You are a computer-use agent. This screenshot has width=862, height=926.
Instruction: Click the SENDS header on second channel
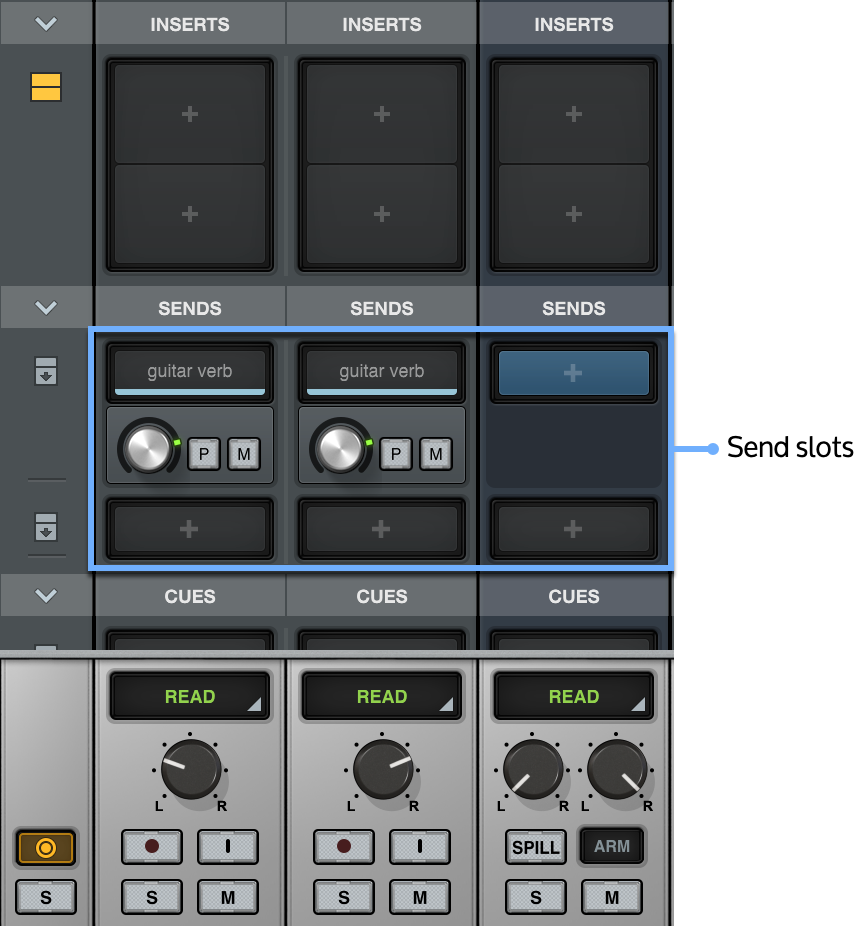coord(381,308)
